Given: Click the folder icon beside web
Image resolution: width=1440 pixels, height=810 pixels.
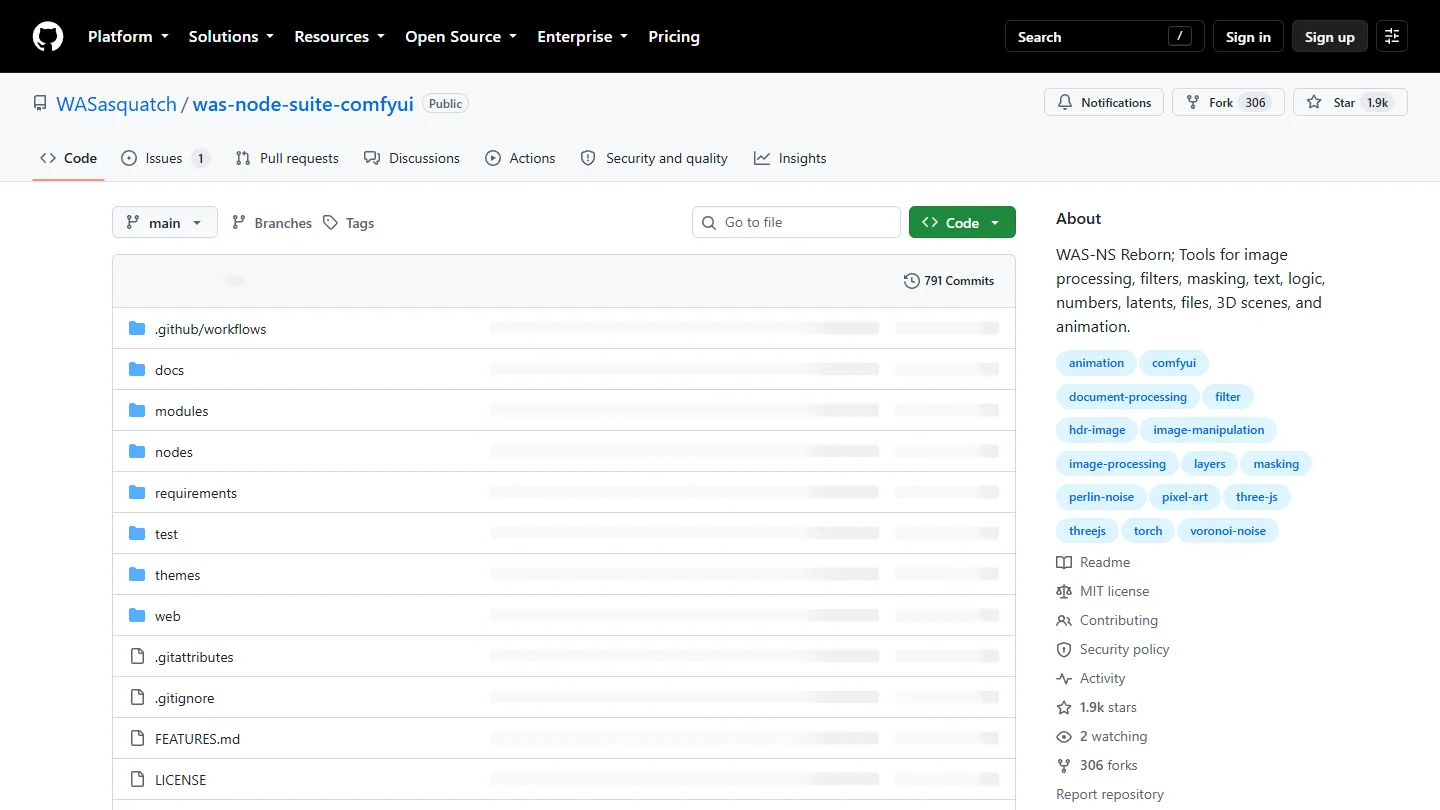Looking at the screenshot, I should tap(137, 616).
